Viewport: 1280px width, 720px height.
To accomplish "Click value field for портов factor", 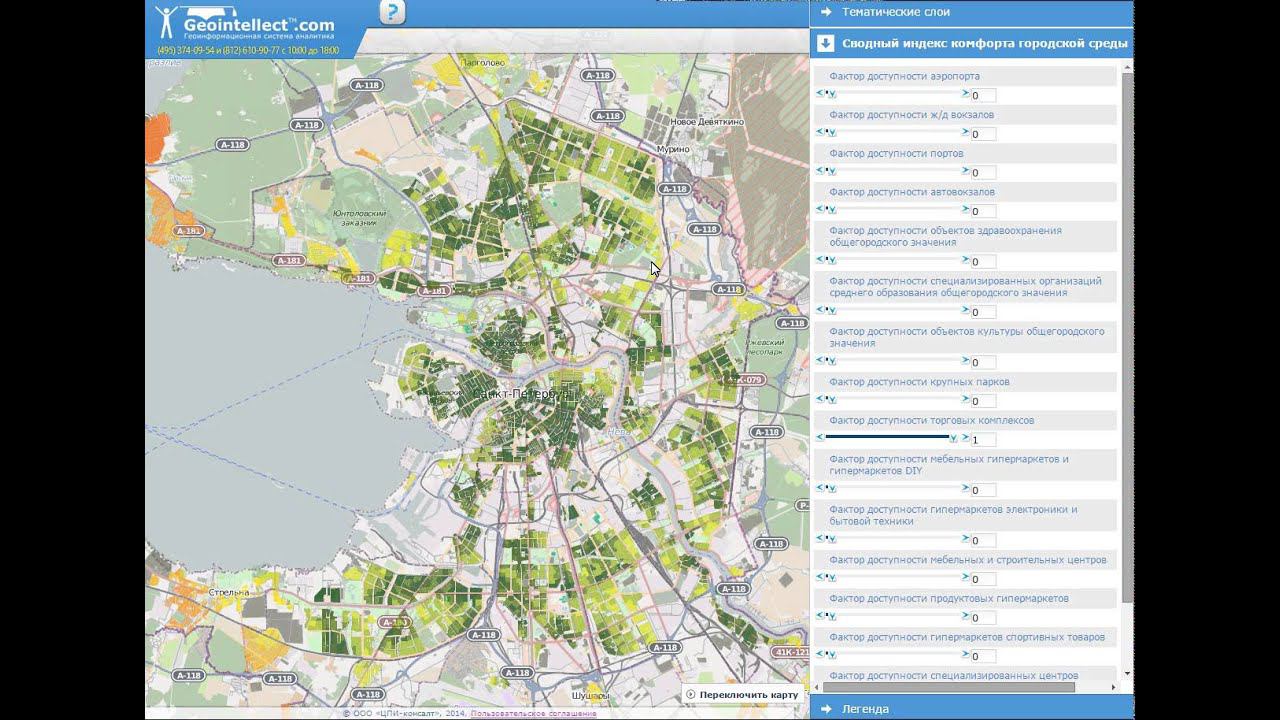I will (983, 173).
